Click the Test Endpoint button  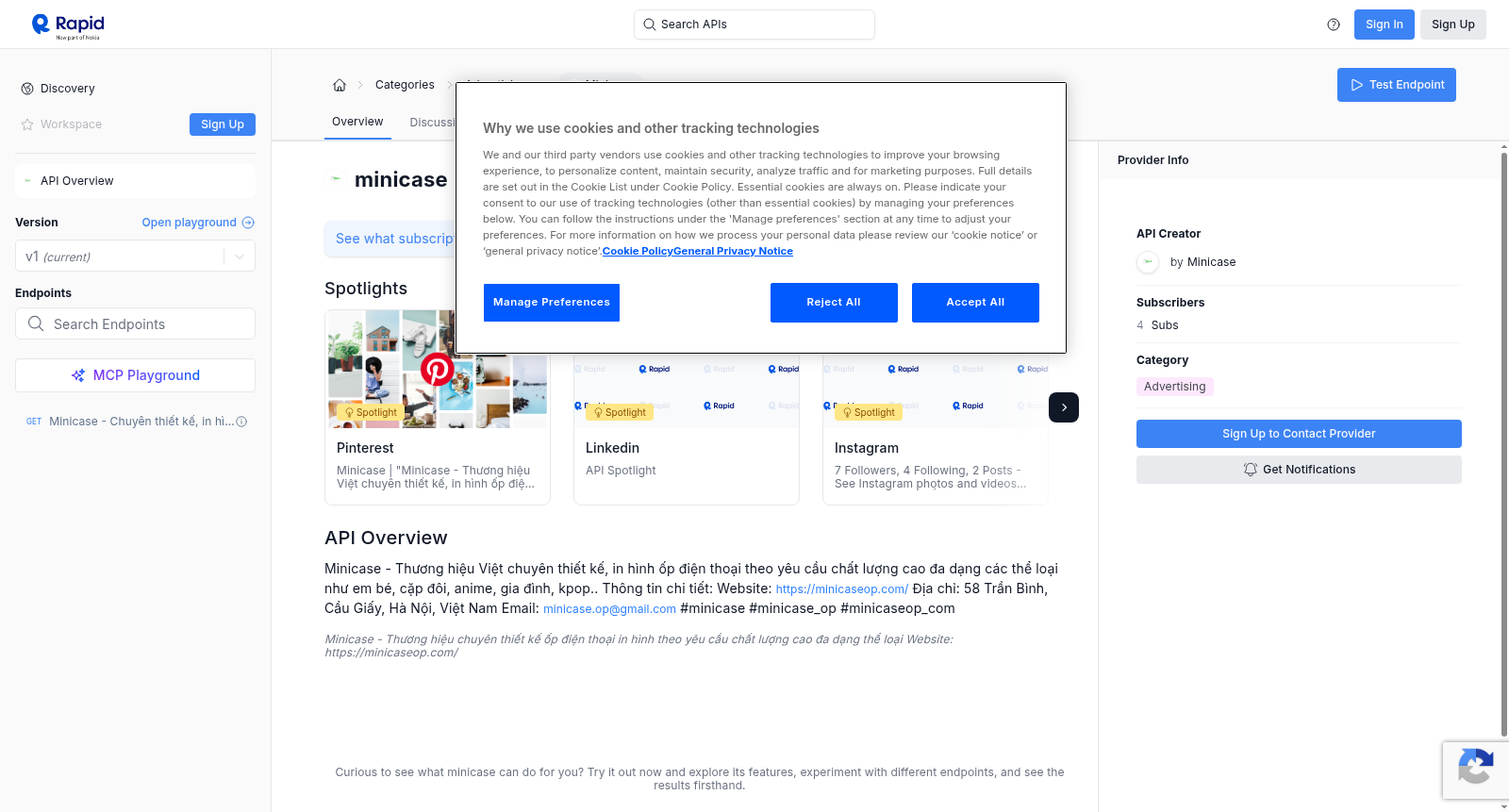point(1397,85)
